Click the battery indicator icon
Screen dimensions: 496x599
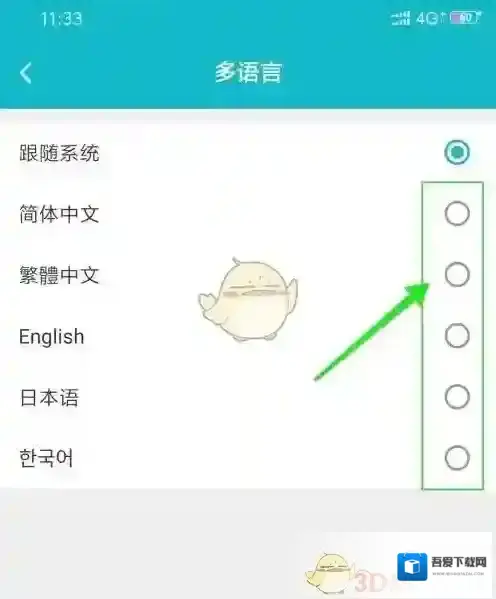click(465, 18)
